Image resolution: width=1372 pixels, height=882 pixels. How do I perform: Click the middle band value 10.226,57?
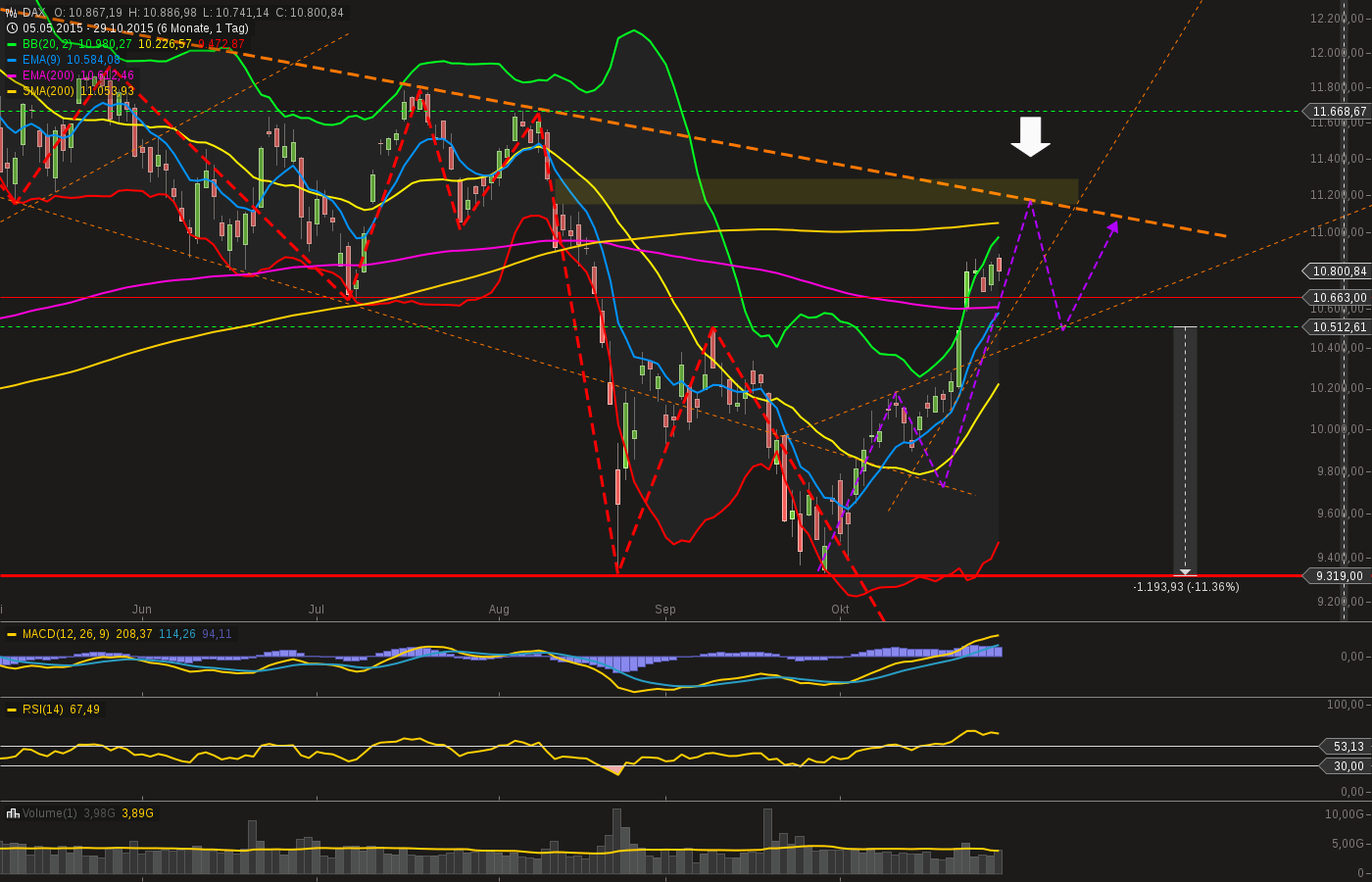(166, 44)
